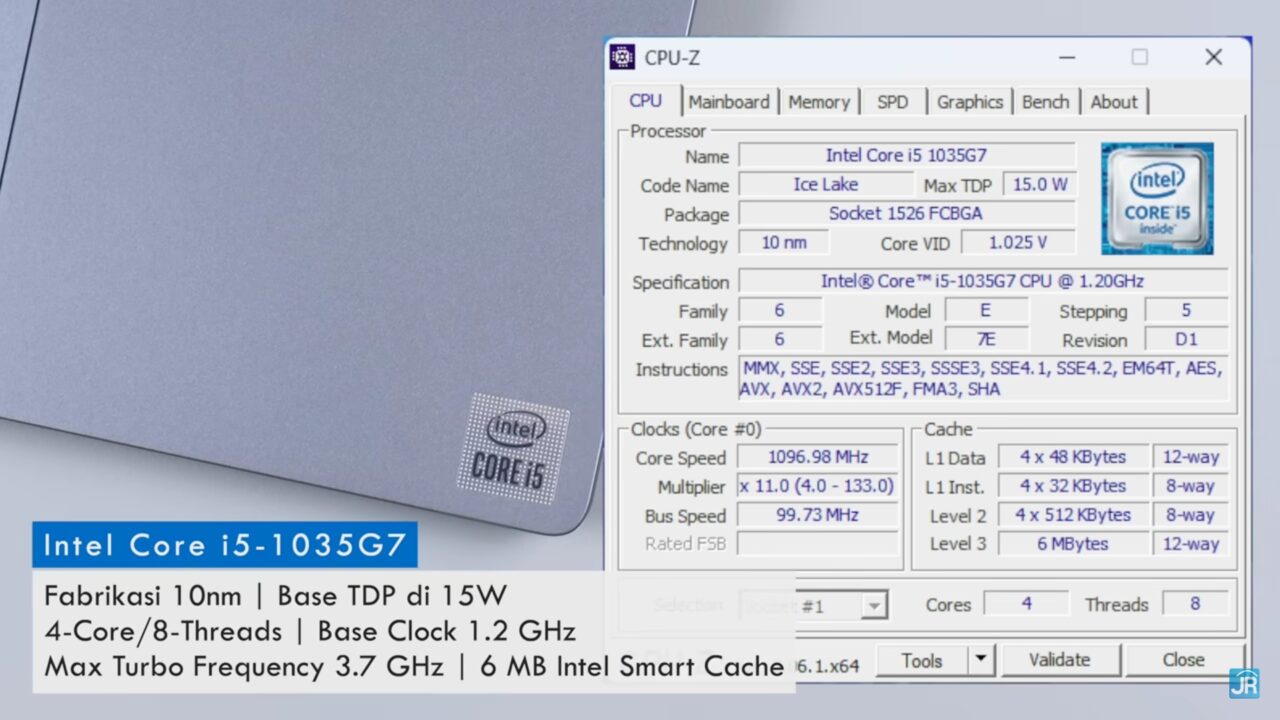Open the Bench tab
The width and height of the screenshot is (1280, 720).
(x=1045, y=102)
